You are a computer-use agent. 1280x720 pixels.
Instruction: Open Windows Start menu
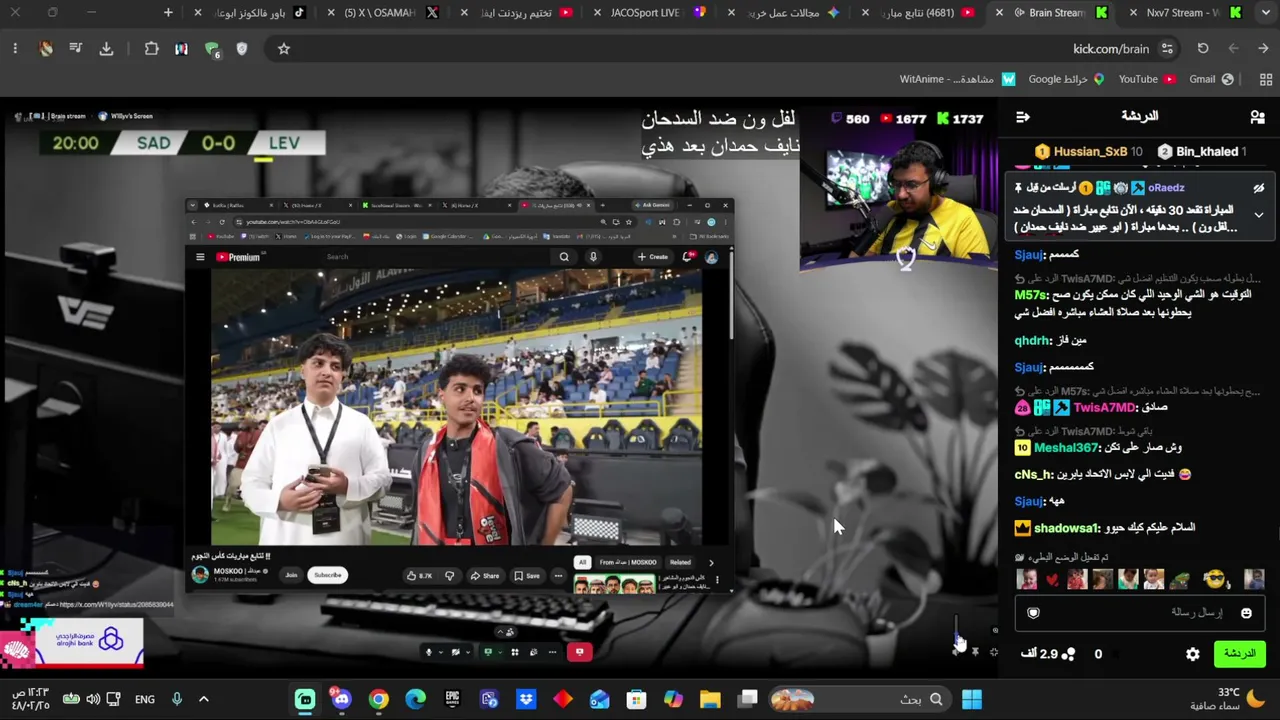(971, 700)
